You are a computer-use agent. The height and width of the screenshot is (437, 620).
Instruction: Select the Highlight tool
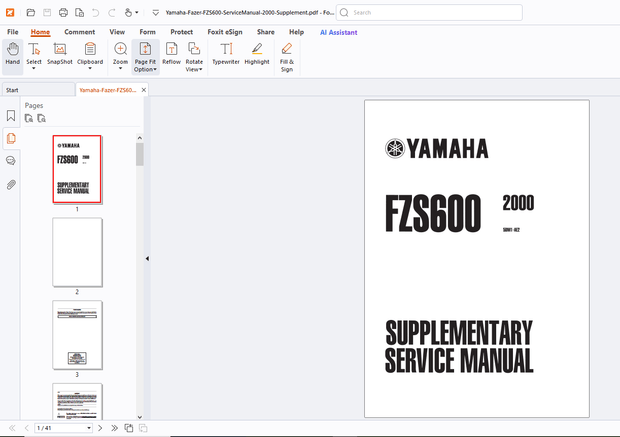pos(257,54)
